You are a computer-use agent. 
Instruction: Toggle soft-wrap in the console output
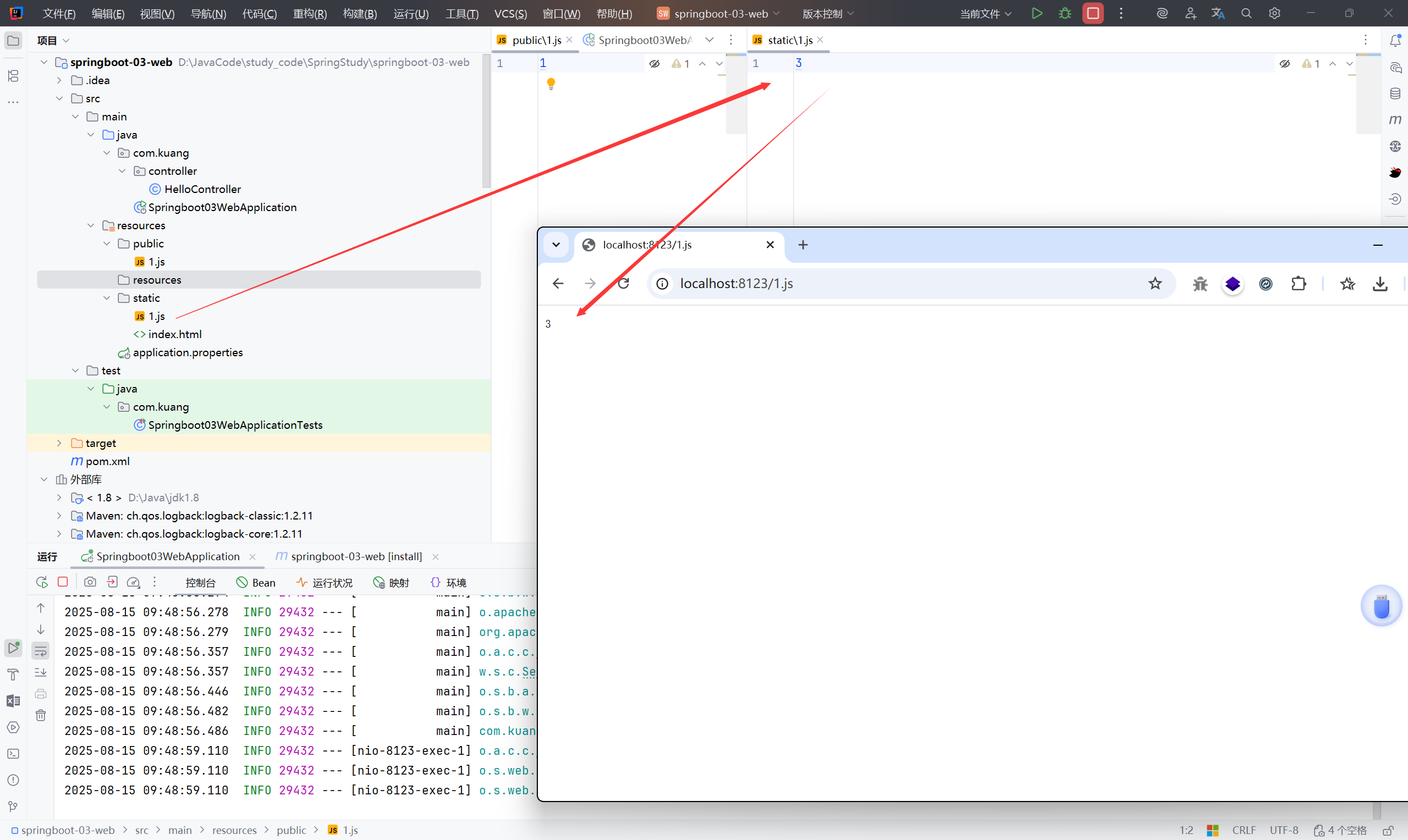(x=41, y=651)
